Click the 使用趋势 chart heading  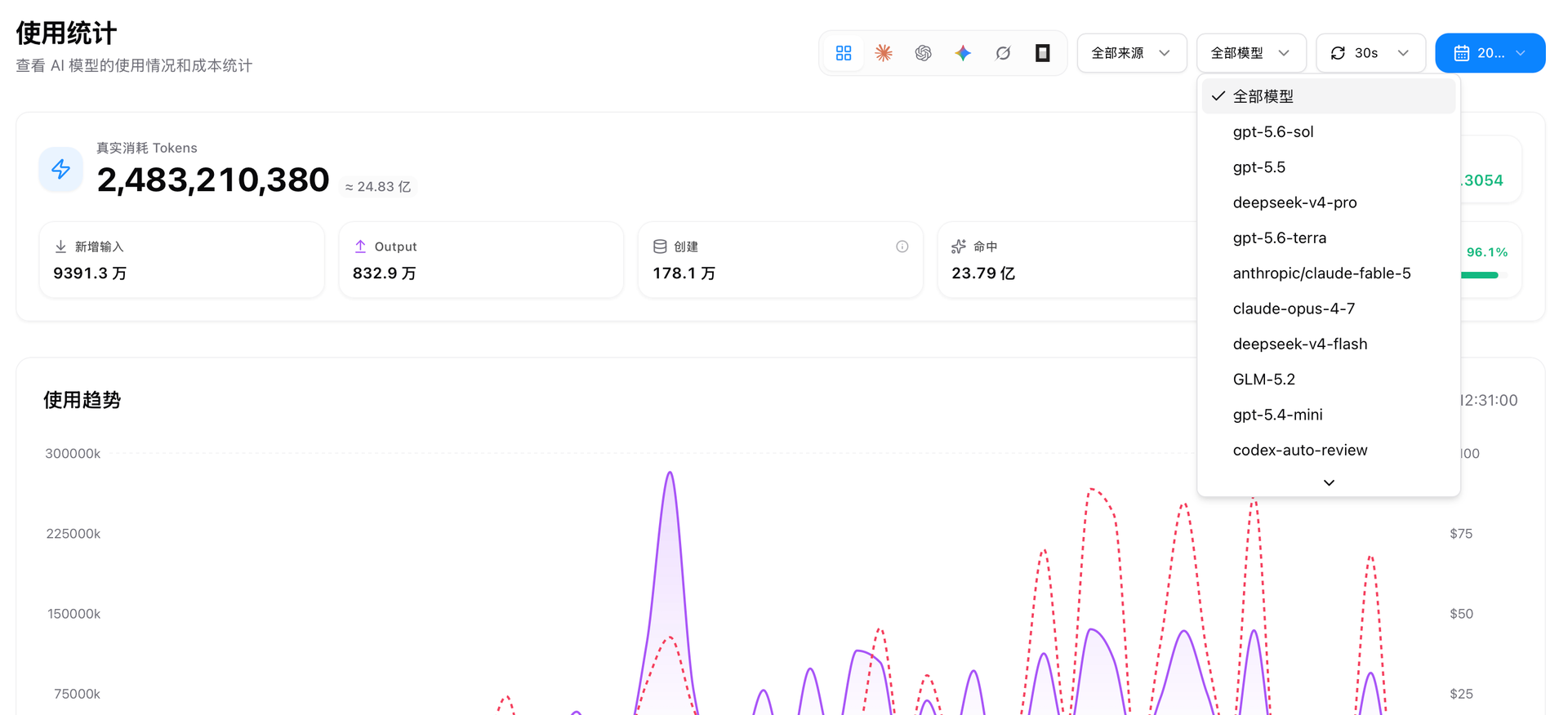82,400
